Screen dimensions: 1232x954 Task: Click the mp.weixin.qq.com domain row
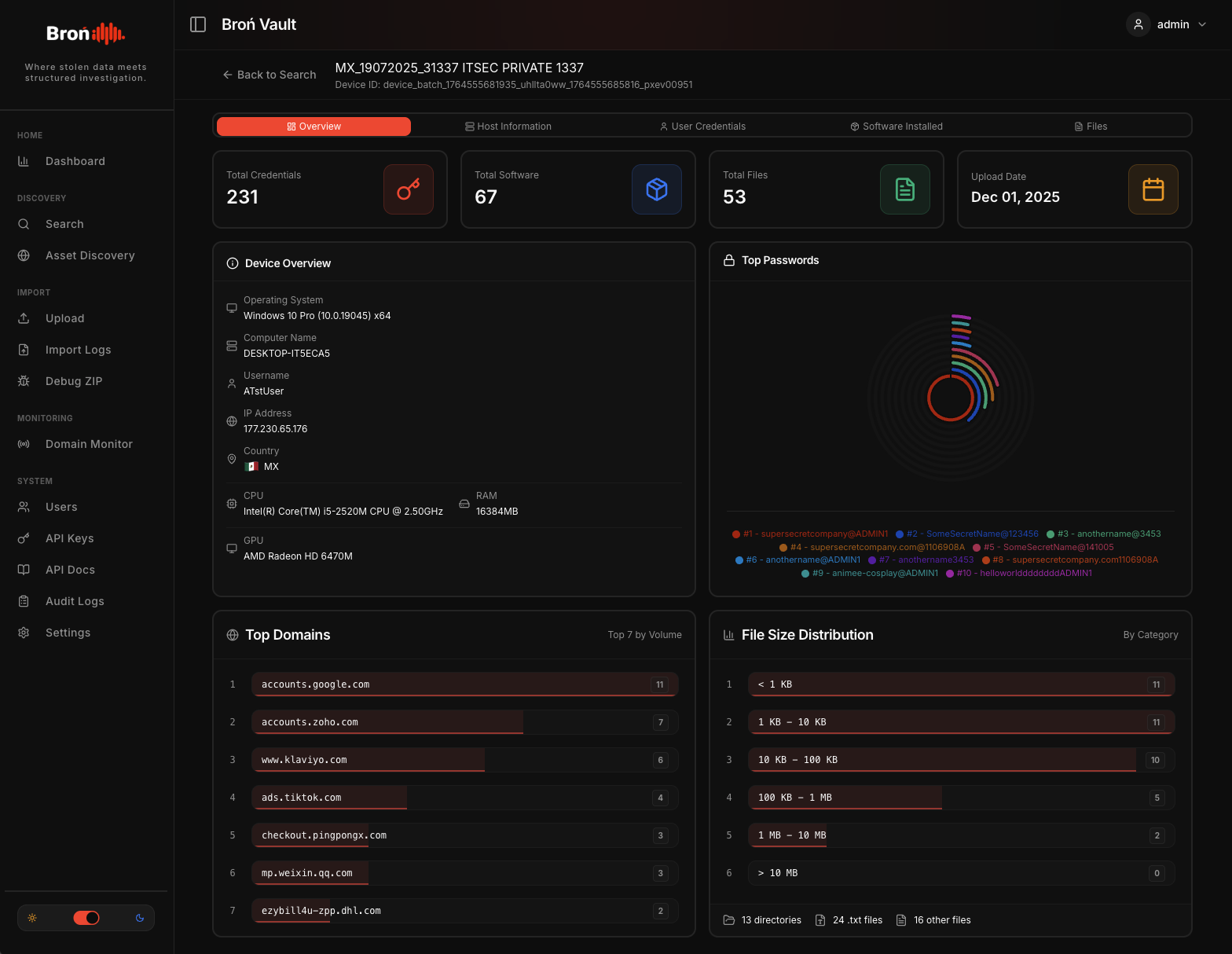pos(465,873)
